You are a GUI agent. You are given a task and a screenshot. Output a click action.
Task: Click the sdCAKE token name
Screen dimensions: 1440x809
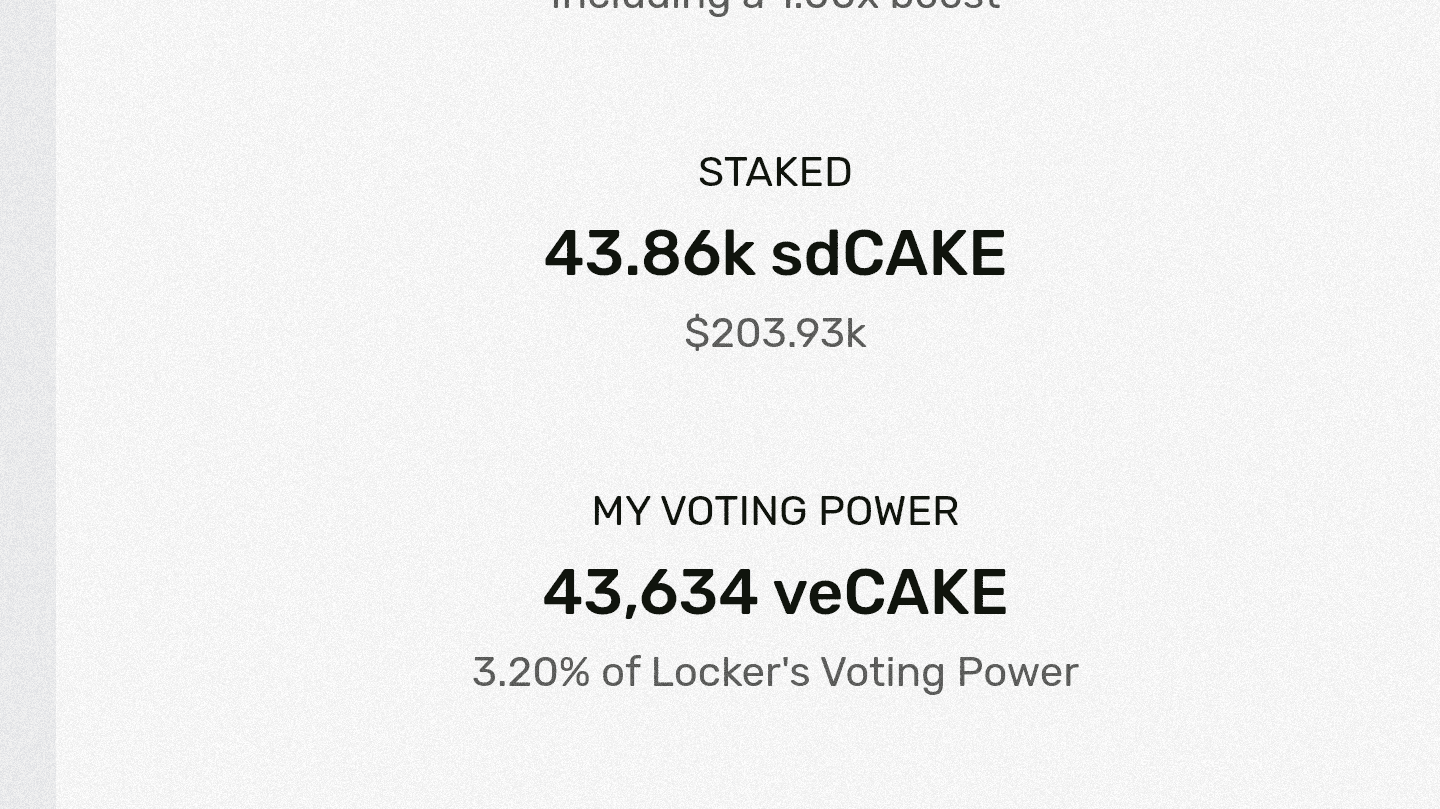(888, 254)
